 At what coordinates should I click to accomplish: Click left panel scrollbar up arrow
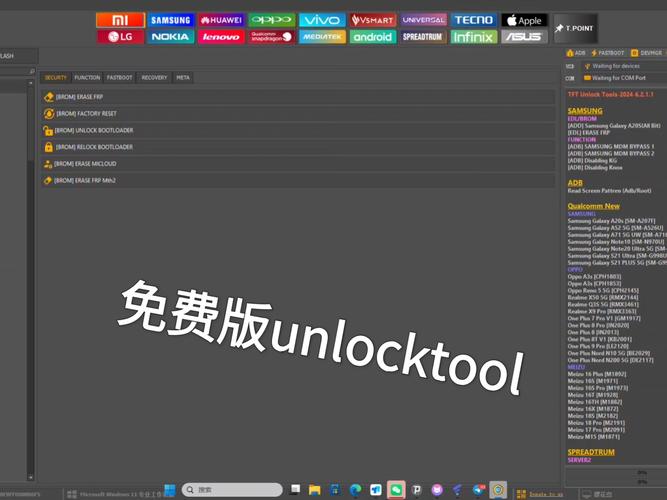point(31,83)
